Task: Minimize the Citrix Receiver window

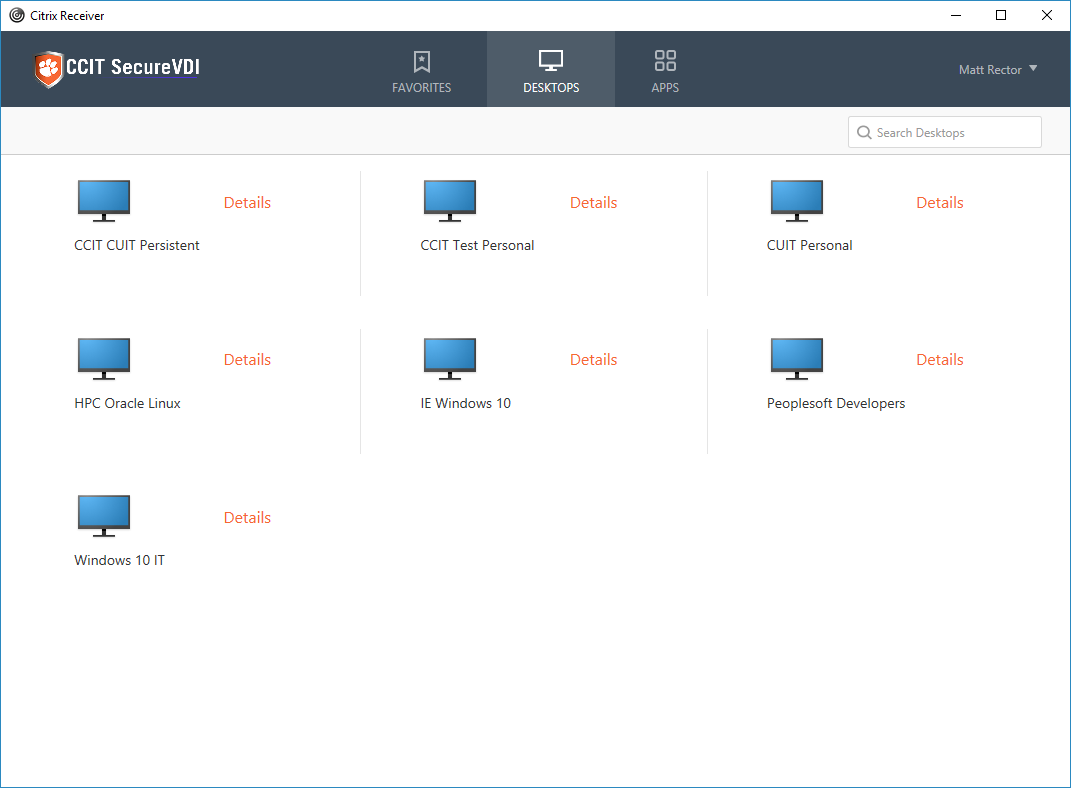Action: tap(956, 15)
